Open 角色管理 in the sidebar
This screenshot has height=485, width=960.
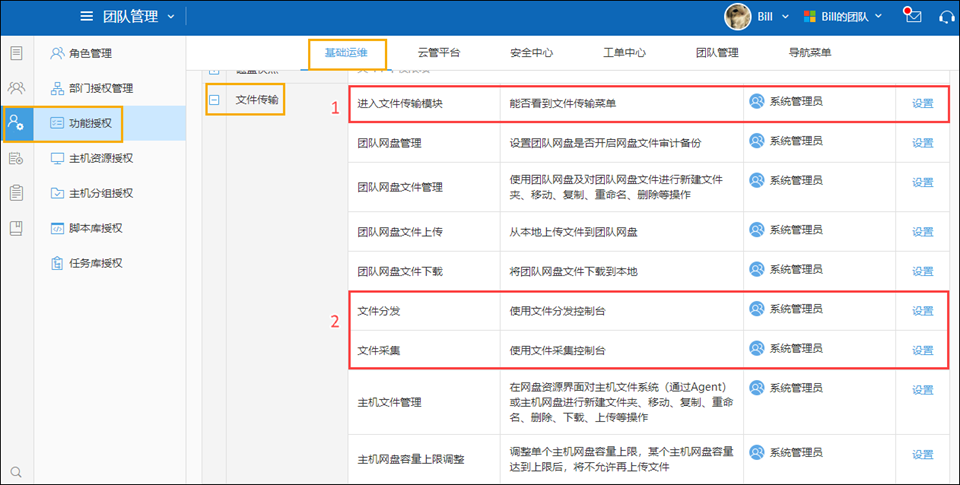[x=89, y=53]
